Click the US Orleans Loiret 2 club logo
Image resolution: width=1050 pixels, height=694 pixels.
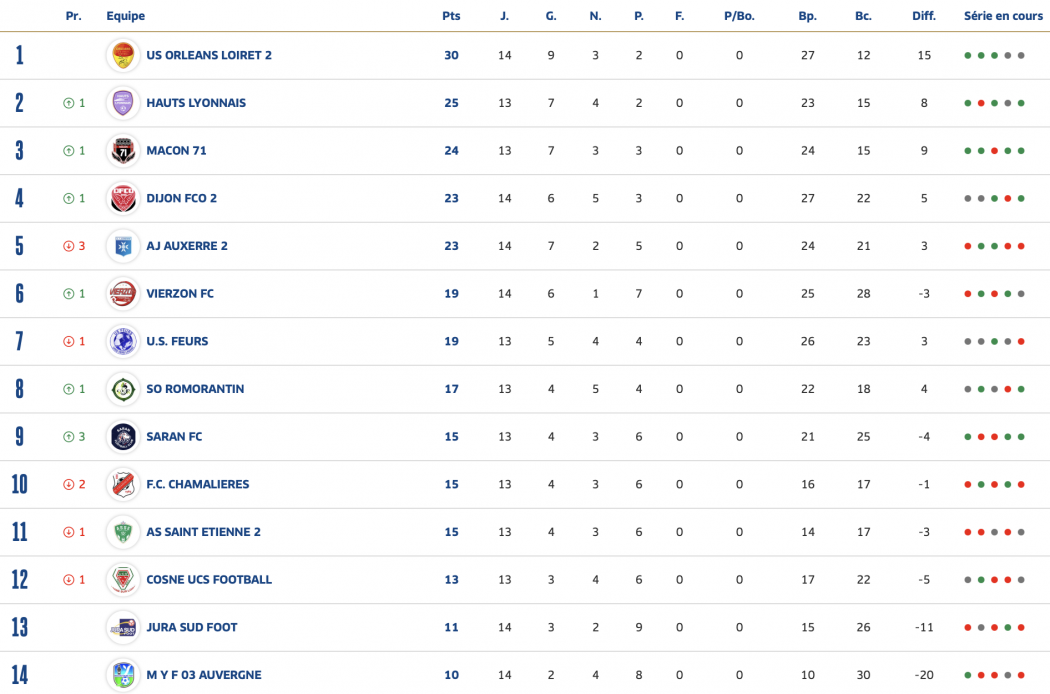[123, 55]
